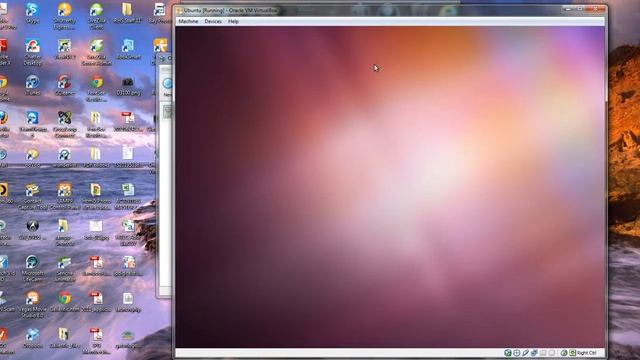The image size is (640, 360).
Task: Click the keyboard capture arrow indicator
Action: pyautogui.click(x=573, y=353)
